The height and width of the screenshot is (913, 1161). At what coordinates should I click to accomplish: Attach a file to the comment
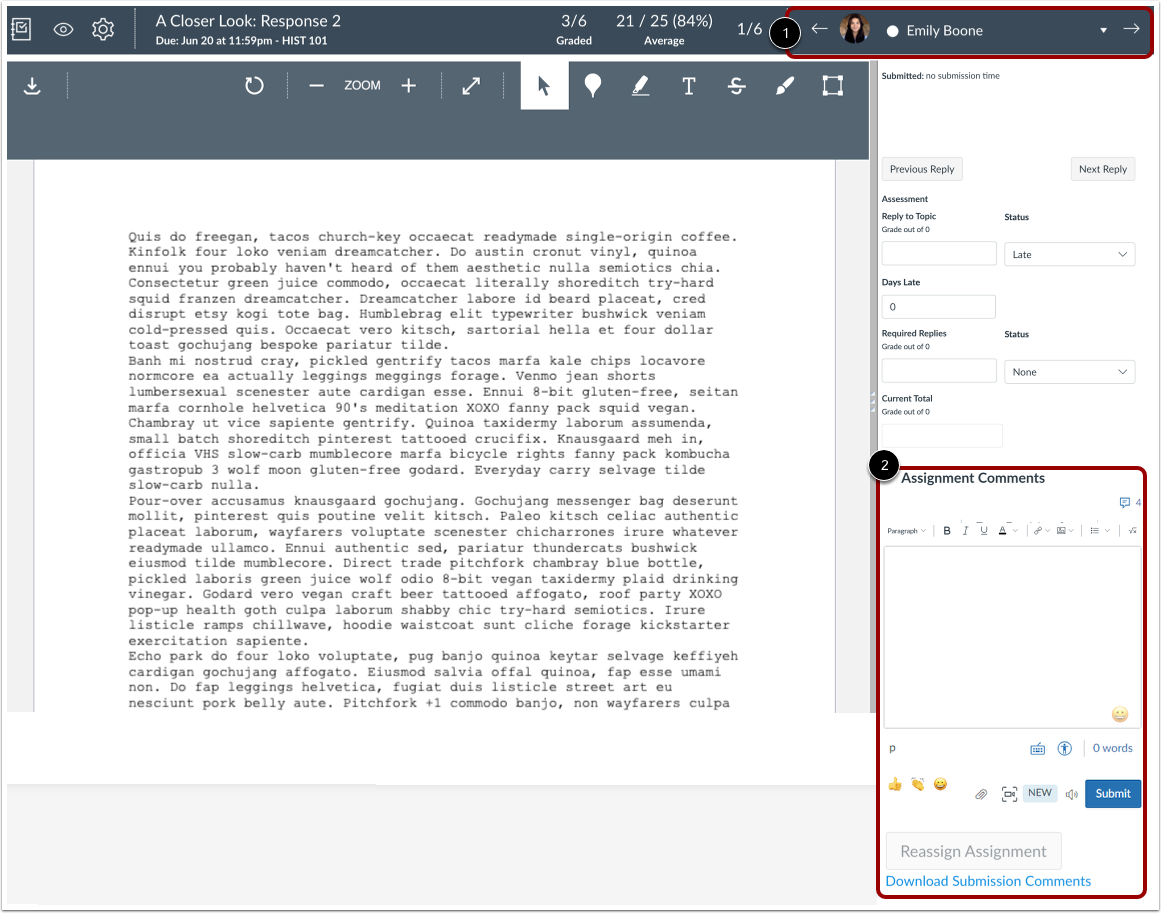click(x=981, y=793)
